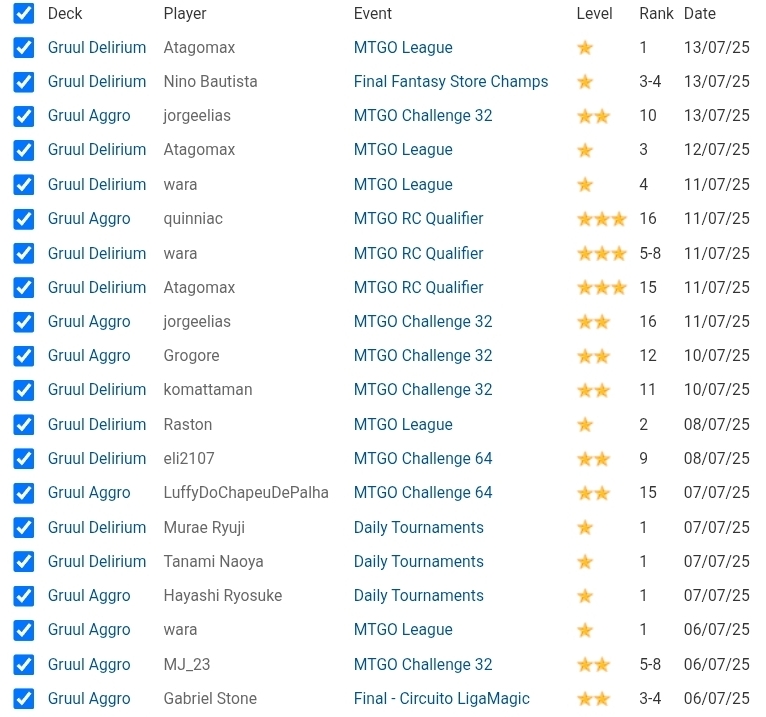Uncheck the Nino Bautista row checkbox
This screenshot has width=766, height=717.
[23, 82]
